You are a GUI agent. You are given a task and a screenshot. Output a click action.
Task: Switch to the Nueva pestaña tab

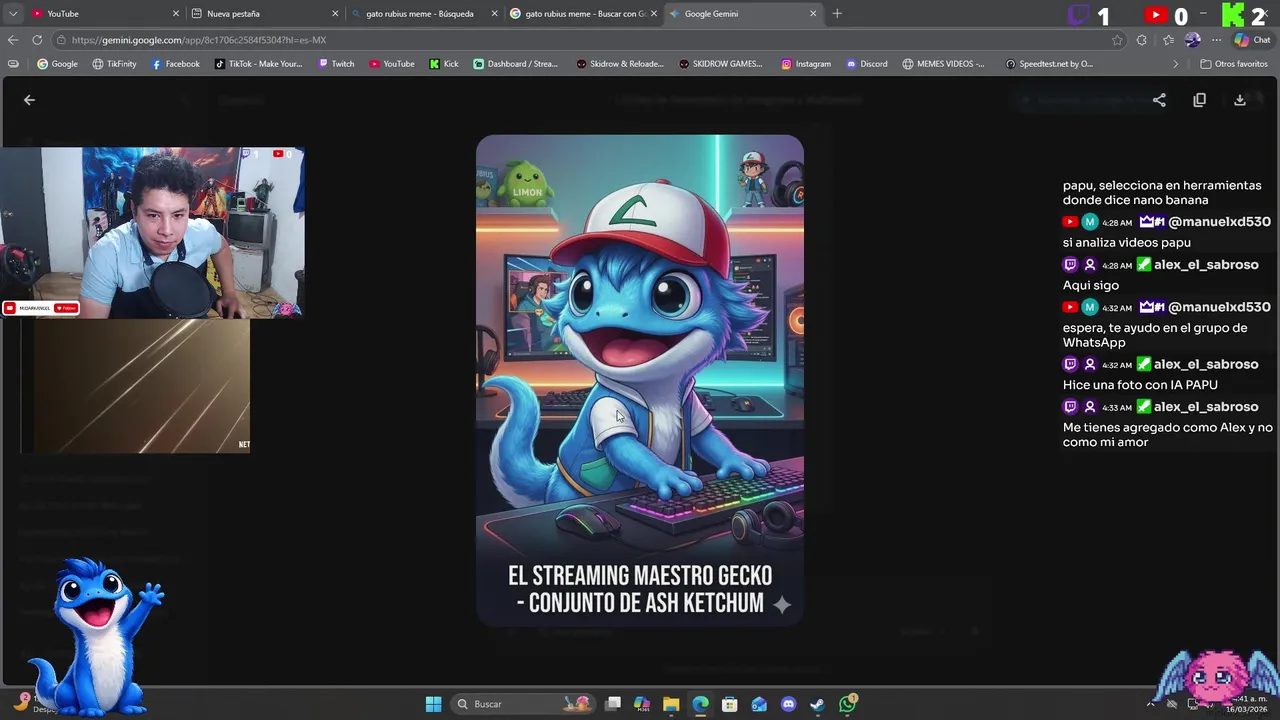[x=262, y=13]
